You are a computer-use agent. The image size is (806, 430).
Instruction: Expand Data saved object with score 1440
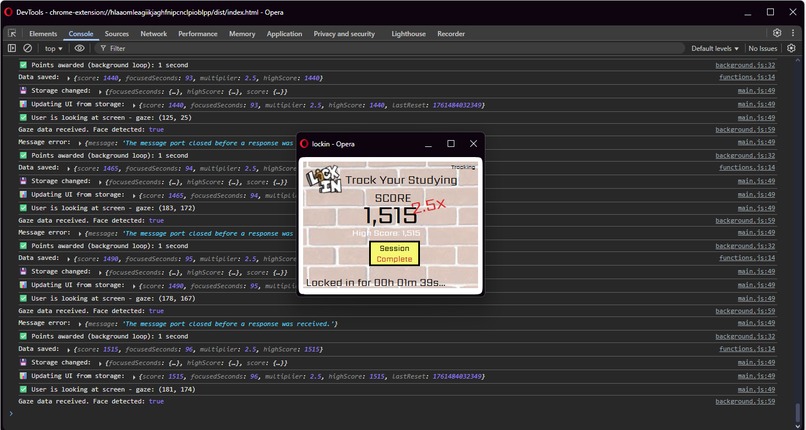click(69, 79)
